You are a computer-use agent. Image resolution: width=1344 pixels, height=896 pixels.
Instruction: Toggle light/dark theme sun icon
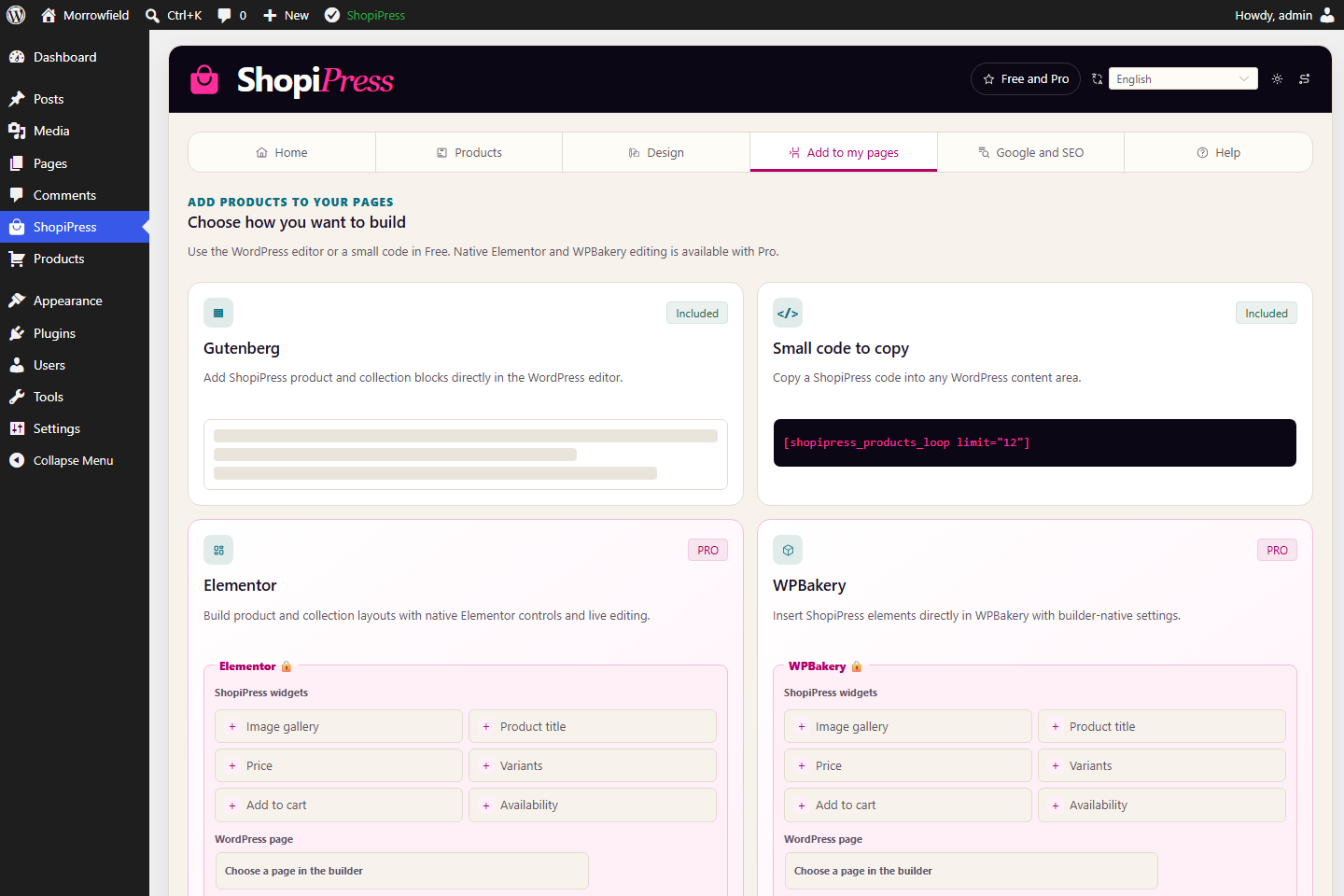[1277, 79]
